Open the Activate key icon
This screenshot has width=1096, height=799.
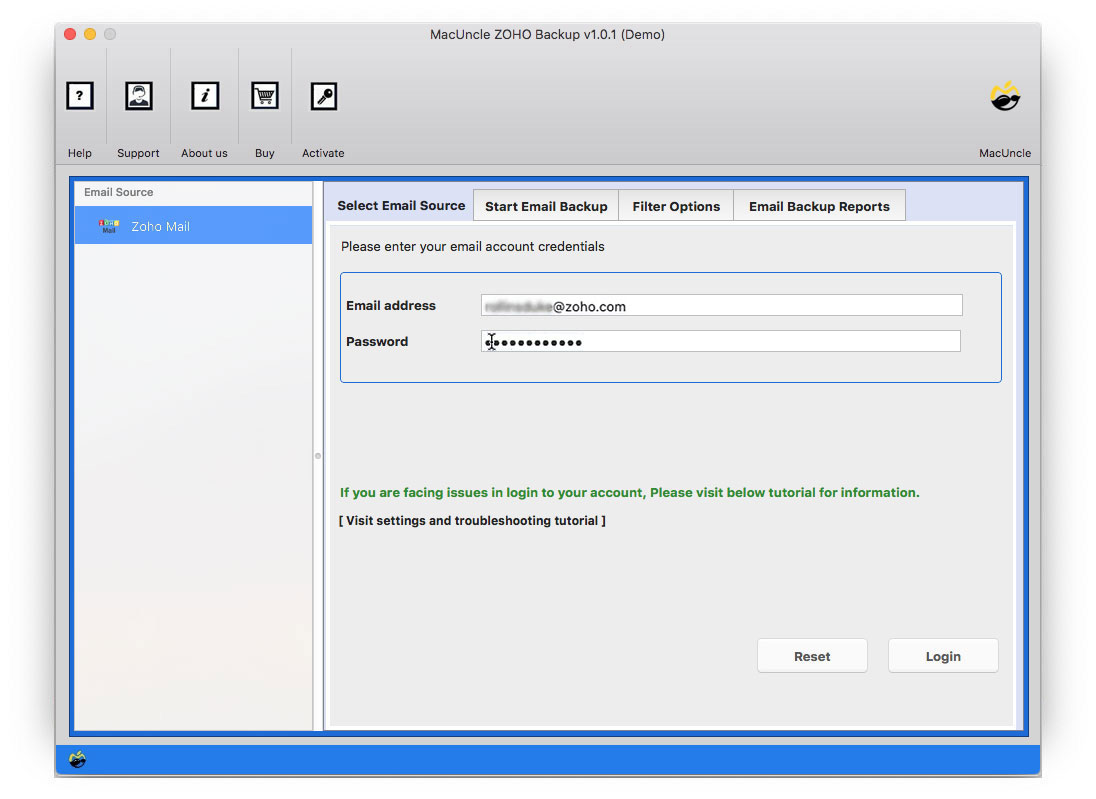pyautogui.click(x=323, y=96)
